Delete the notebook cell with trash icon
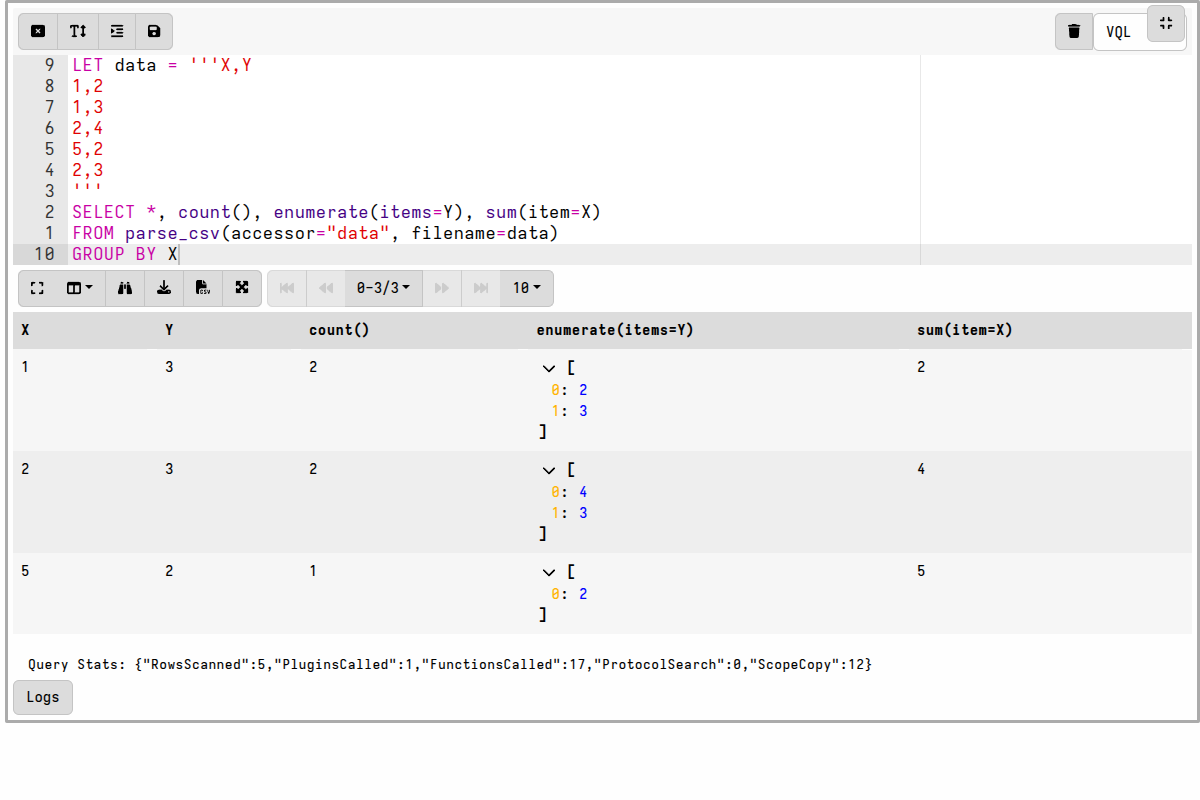 [1074, 31]
